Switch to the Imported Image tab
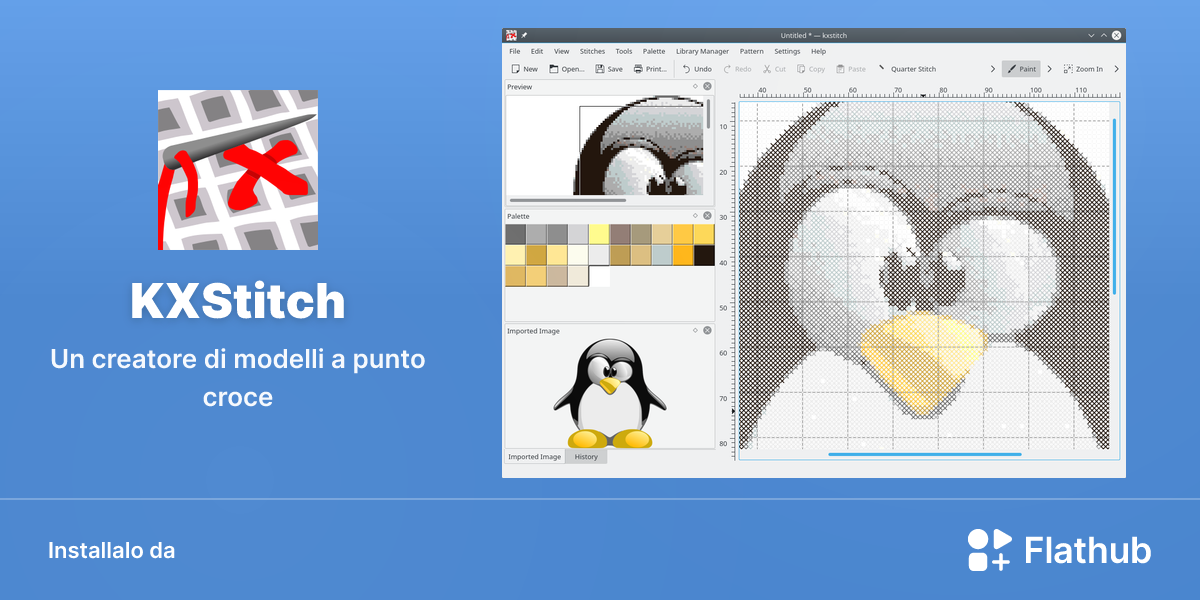This screenshot has width=1200, height=600. click(x=535, y=456)
